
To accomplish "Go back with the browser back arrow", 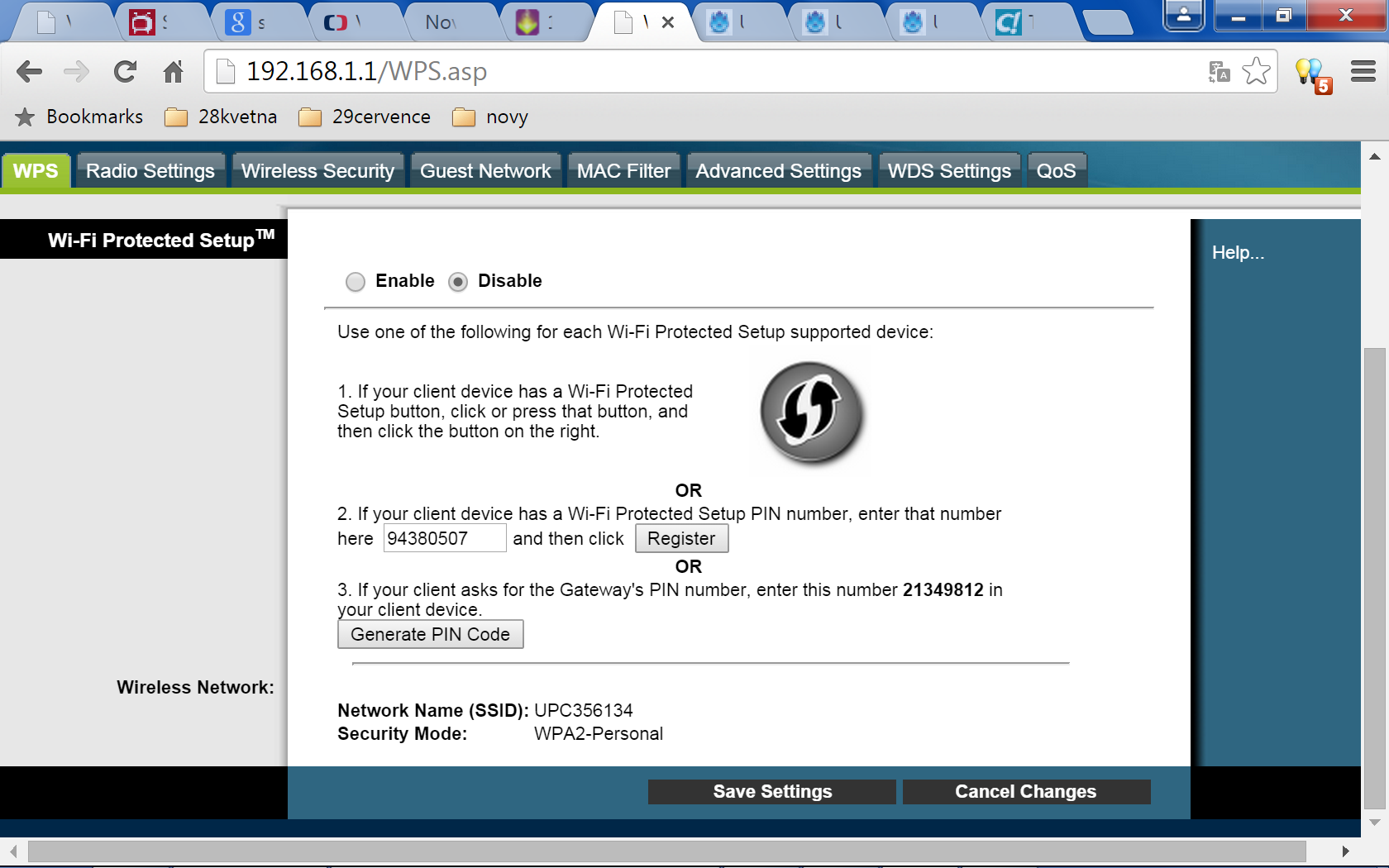I will point(29,72).
